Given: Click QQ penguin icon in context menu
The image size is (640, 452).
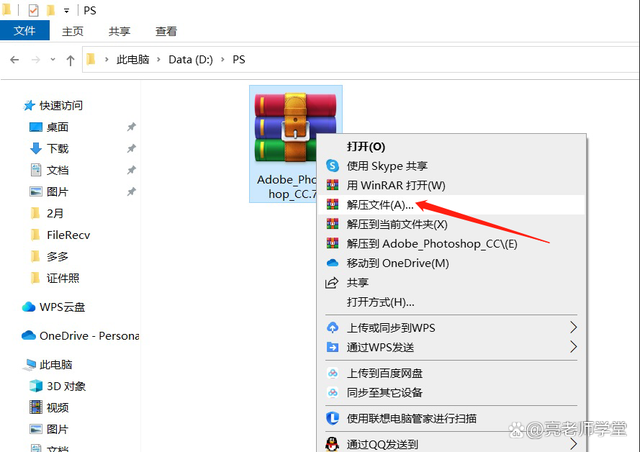Looking at the screenshot, I should pyautogui.click(x=333, y=444).
